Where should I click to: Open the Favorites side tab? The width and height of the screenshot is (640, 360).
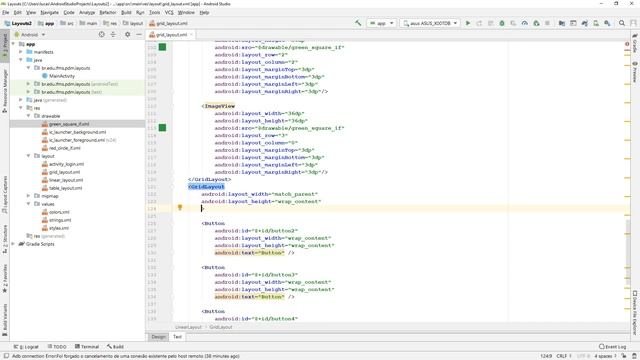pyautogui.click(x=5, y=278)
